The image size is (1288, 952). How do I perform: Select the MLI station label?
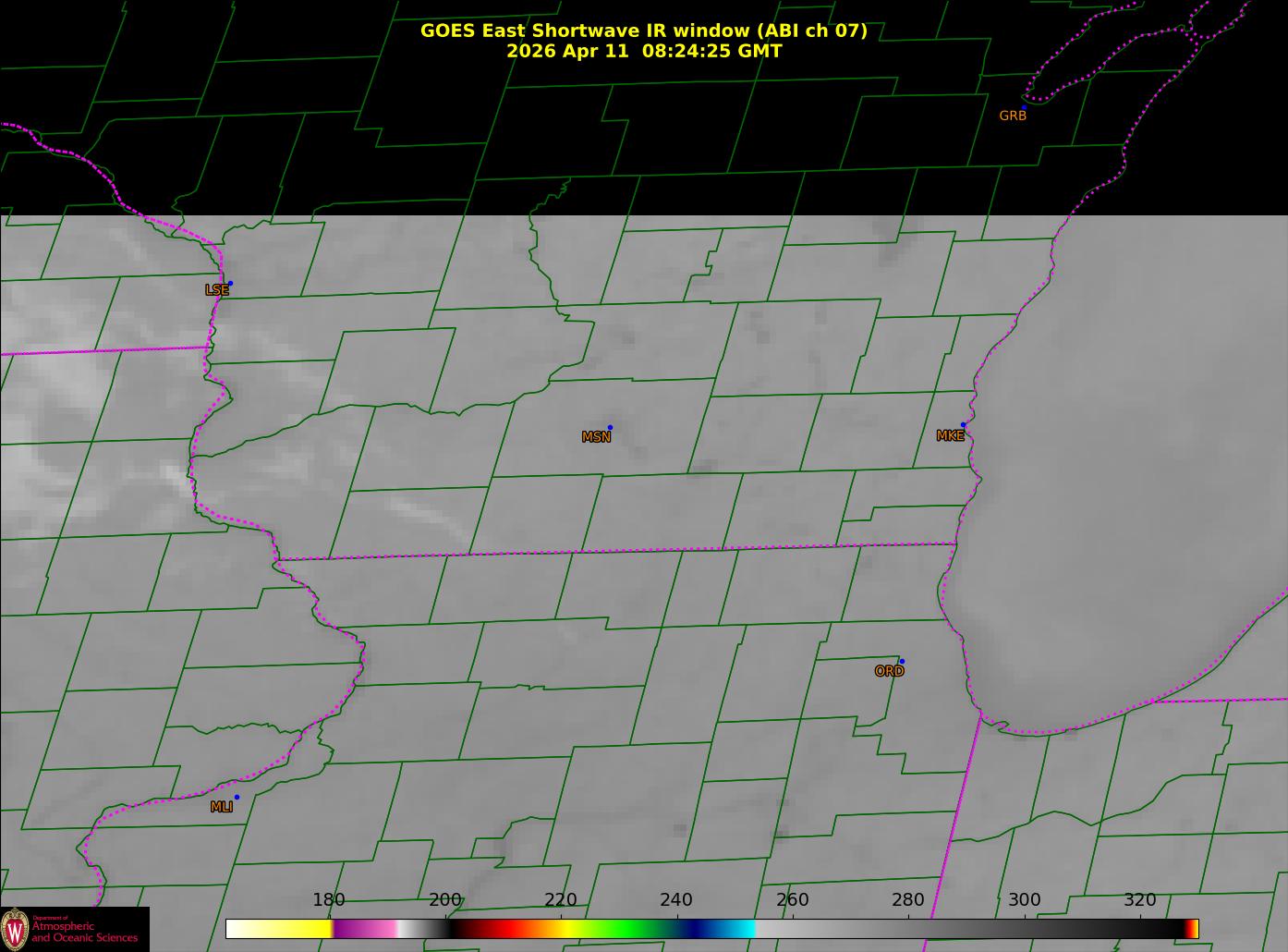point(221,807)
